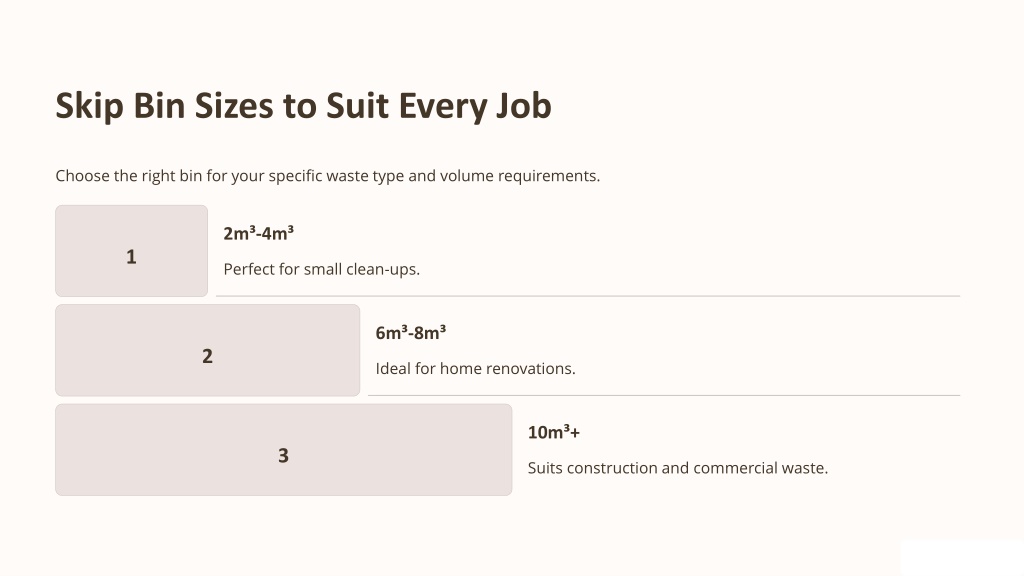The image size is (1024, 576).
Task: Click "Ideal for home renovations." text
Action: click(x=475, y=368)
